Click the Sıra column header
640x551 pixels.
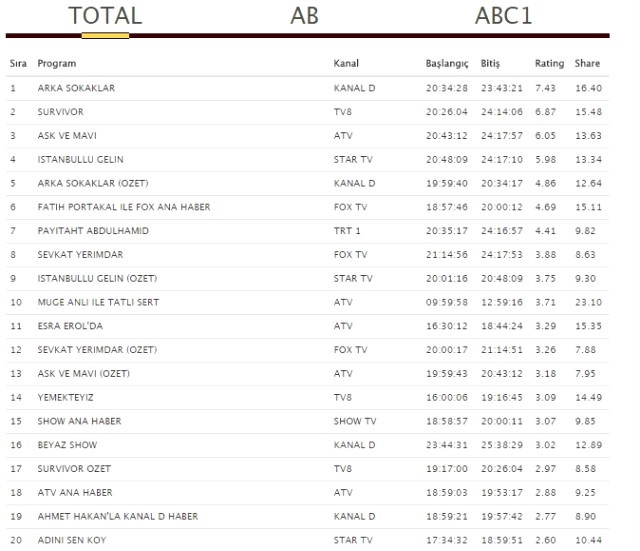18,63
